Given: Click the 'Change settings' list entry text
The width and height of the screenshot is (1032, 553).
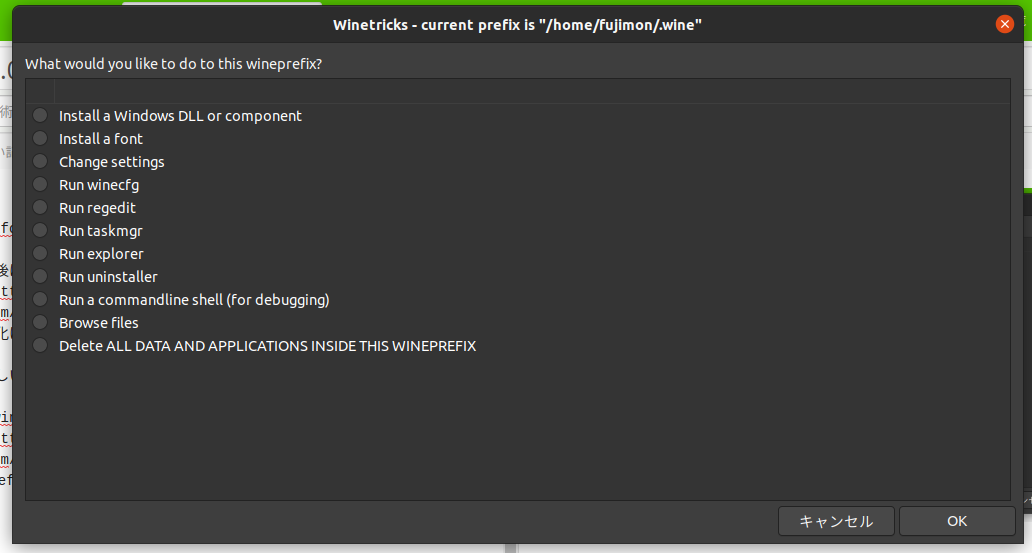Looking at the screenshot, I should [112, 162].
